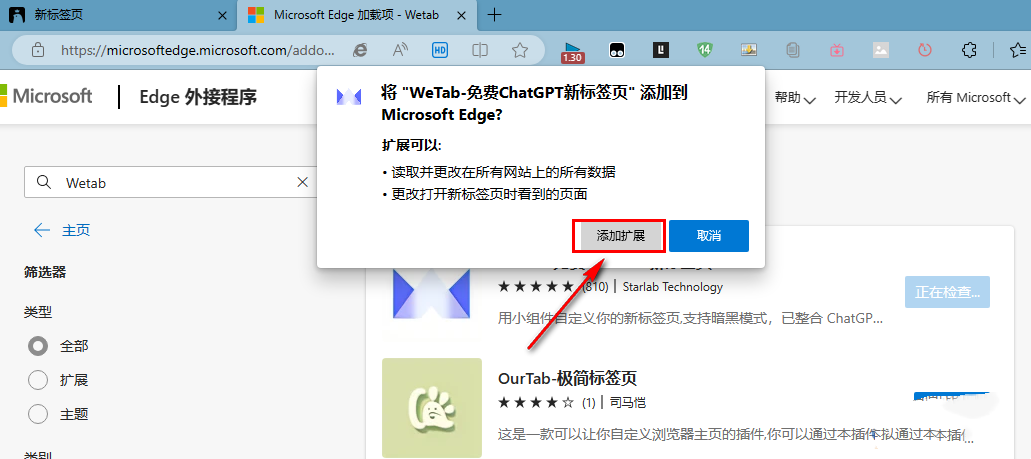Click the WeTab logo icon in the dialog
Image resolution: width=1031 pixels, height=459 pixels.
pos(349,97)
